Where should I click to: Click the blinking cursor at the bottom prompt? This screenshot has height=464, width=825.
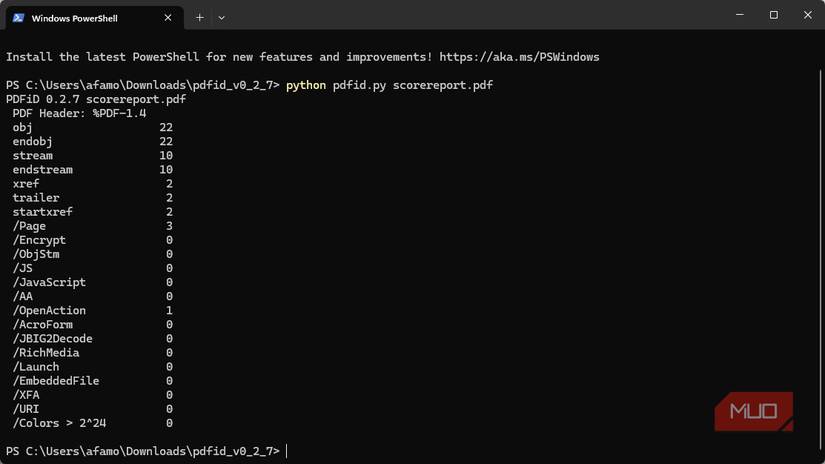(x=287, y=452)
